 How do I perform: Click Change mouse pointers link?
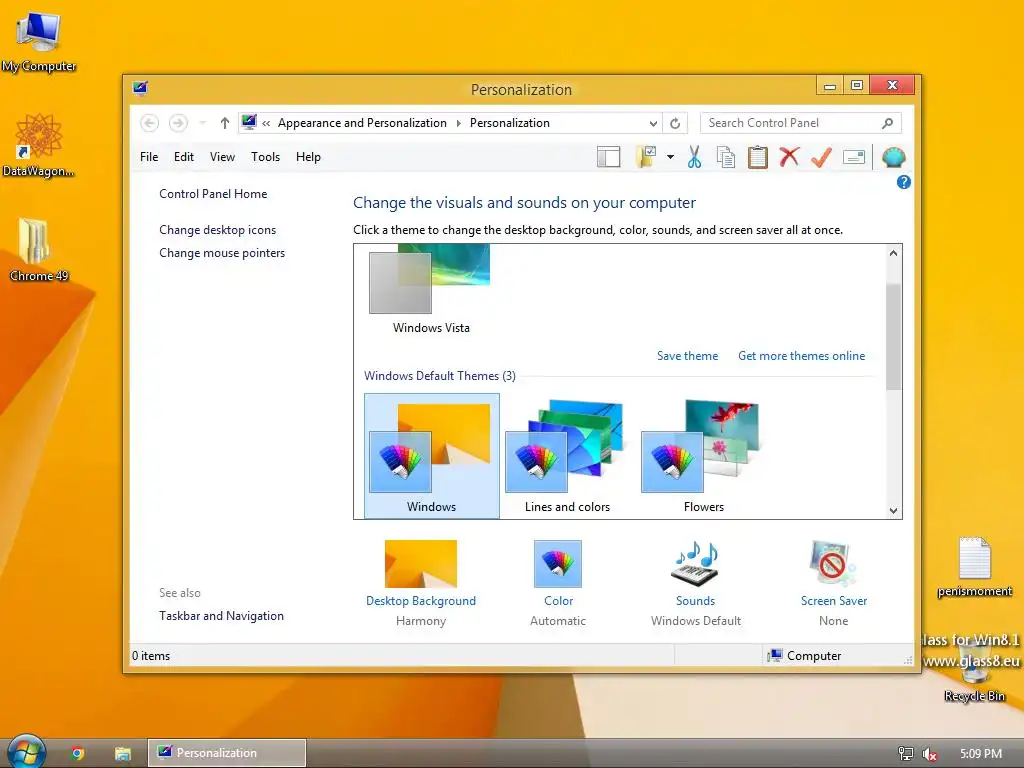point(222,253)
